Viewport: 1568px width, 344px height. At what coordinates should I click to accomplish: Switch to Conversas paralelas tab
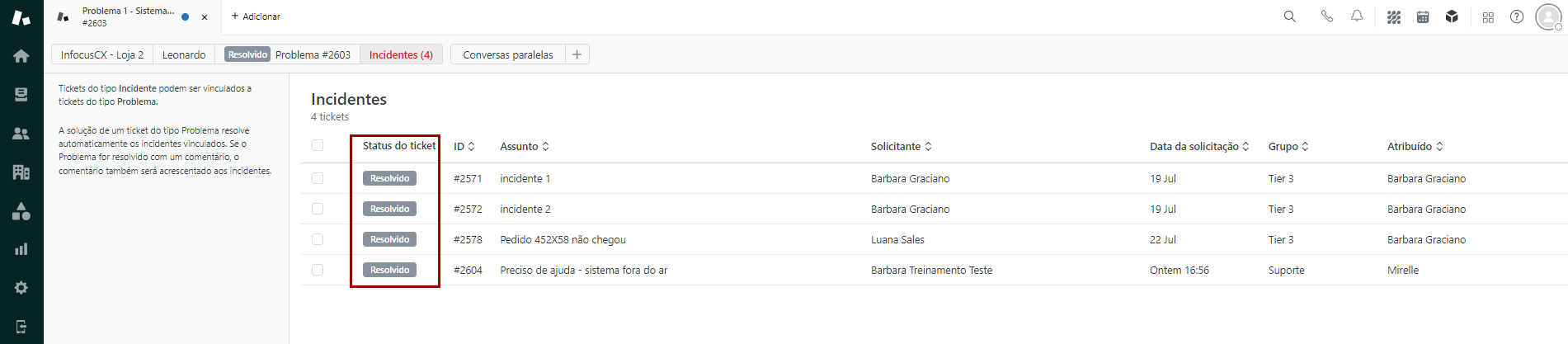click(x=507, y=54)
